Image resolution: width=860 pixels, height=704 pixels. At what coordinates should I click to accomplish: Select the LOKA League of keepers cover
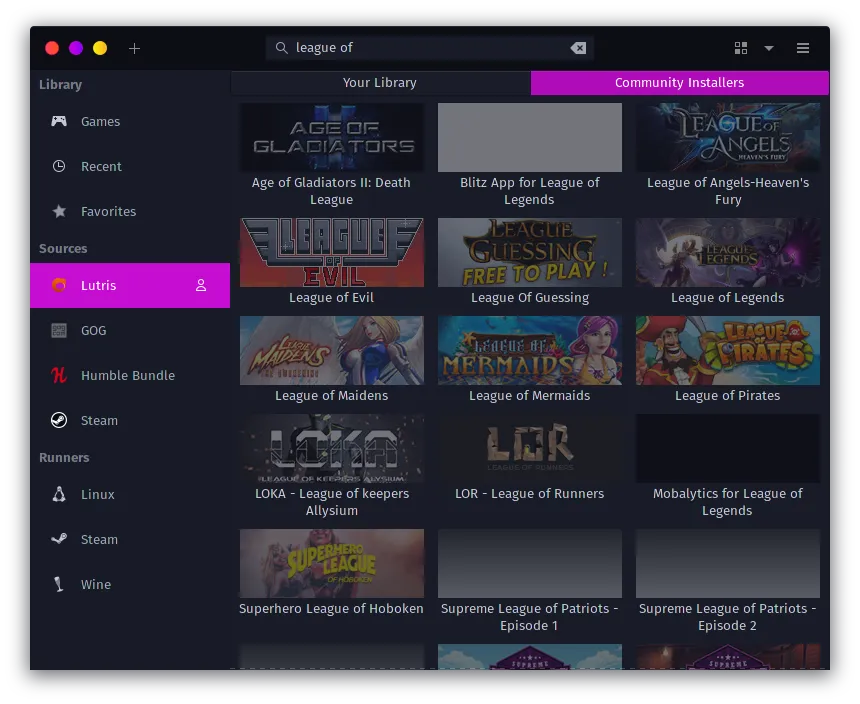pos(332,448)
